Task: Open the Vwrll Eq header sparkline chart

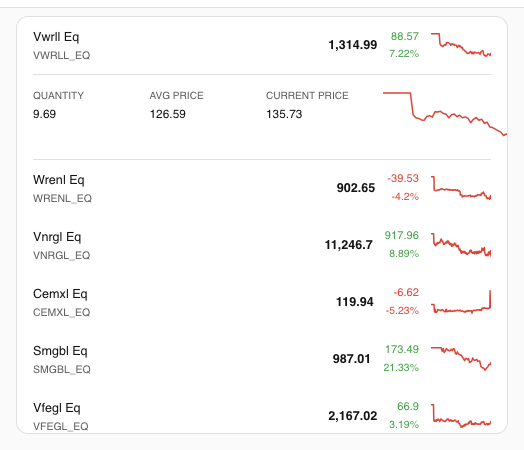Action: pyautogui.click(x=461, y=45)
